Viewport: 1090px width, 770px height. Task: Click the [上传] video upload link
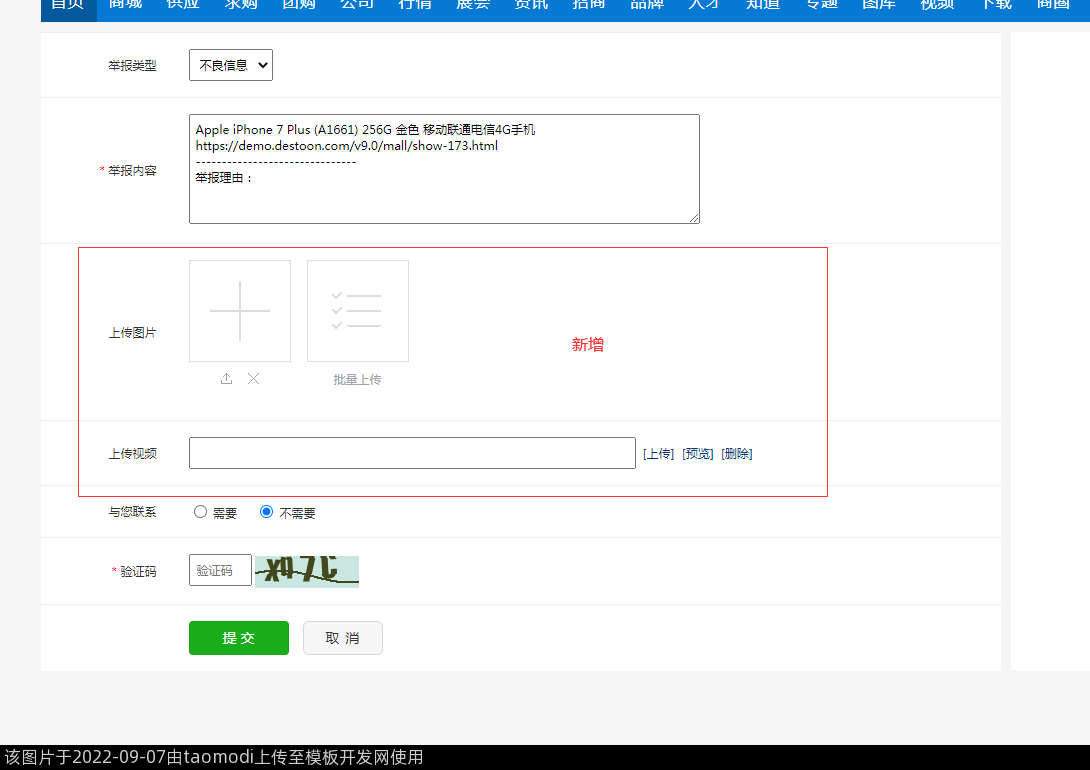point(658,454)
